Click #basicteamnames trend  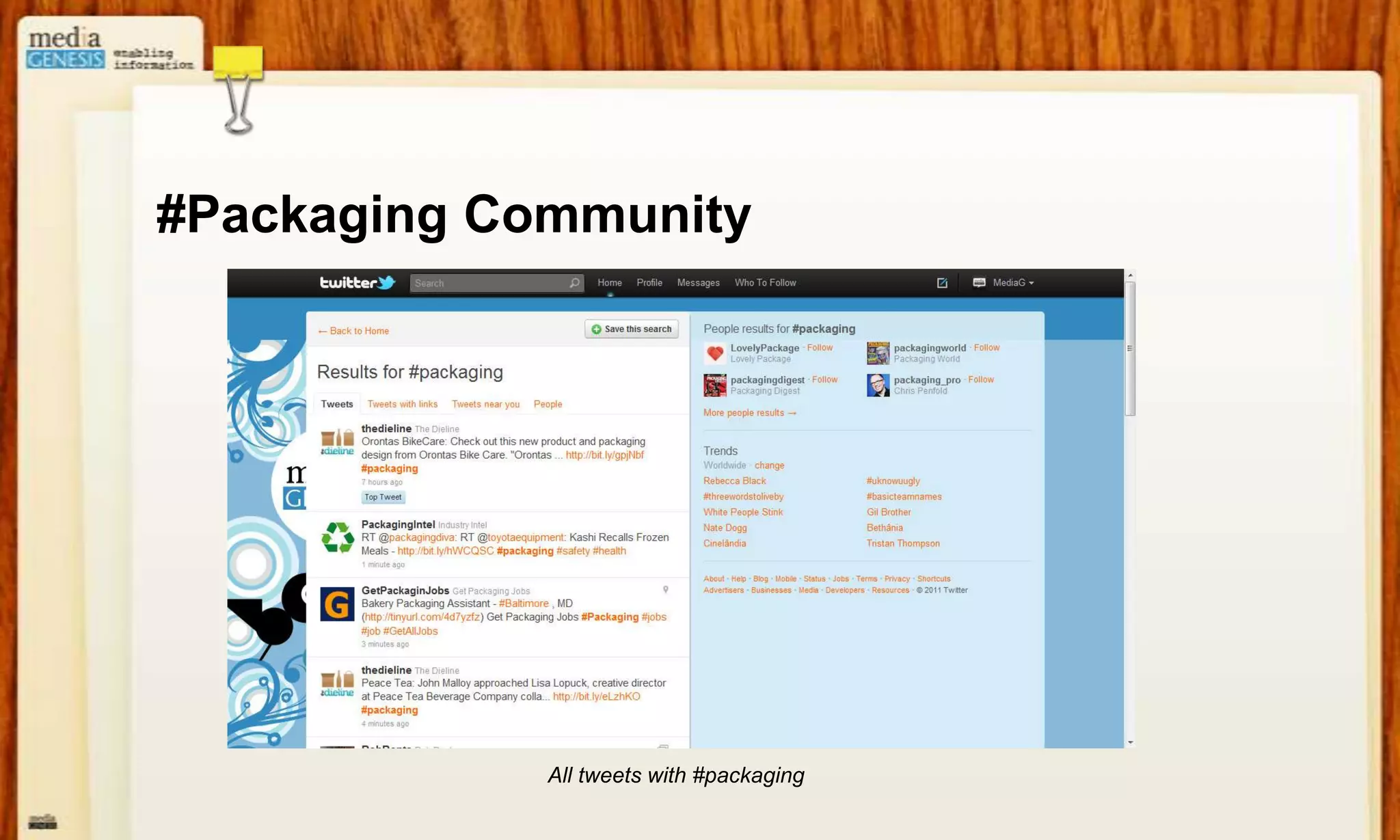(904, 497)
